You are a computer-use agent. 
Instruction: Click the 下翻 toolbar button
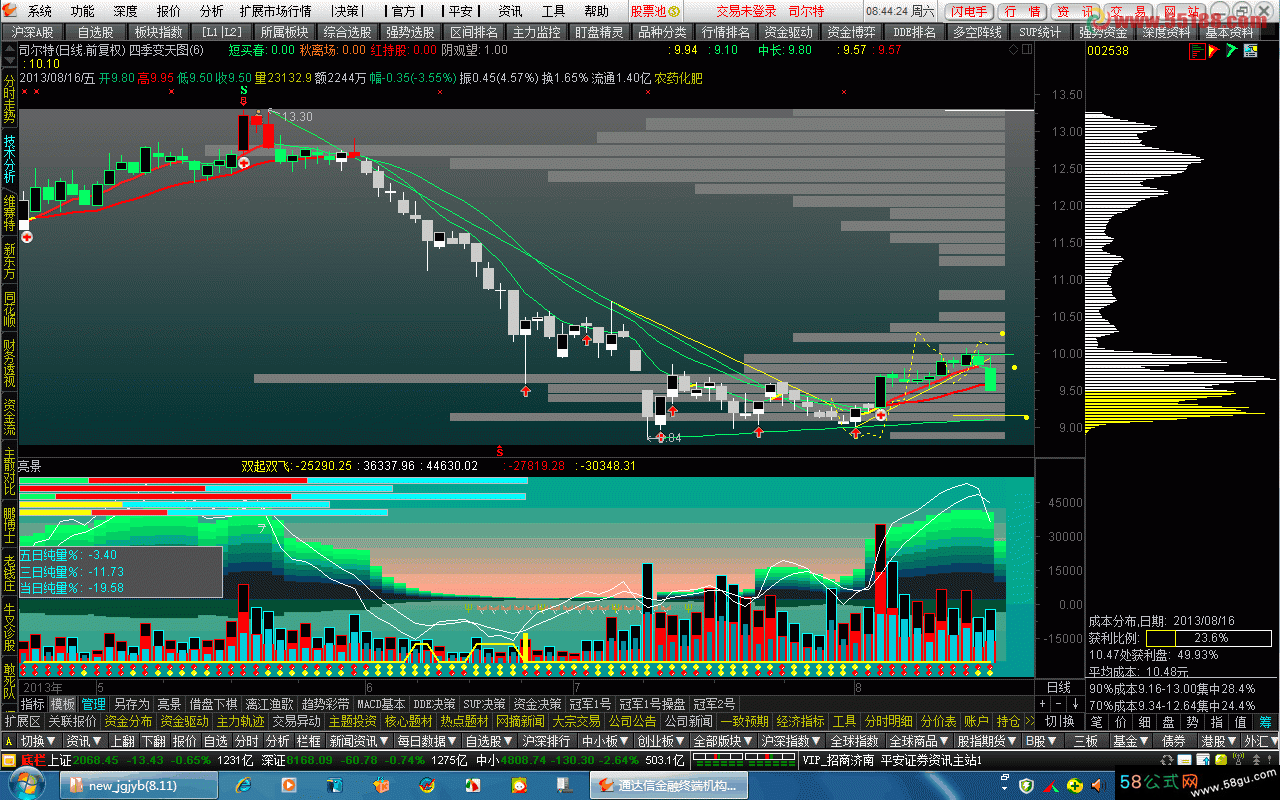click(x=154, y=741)
